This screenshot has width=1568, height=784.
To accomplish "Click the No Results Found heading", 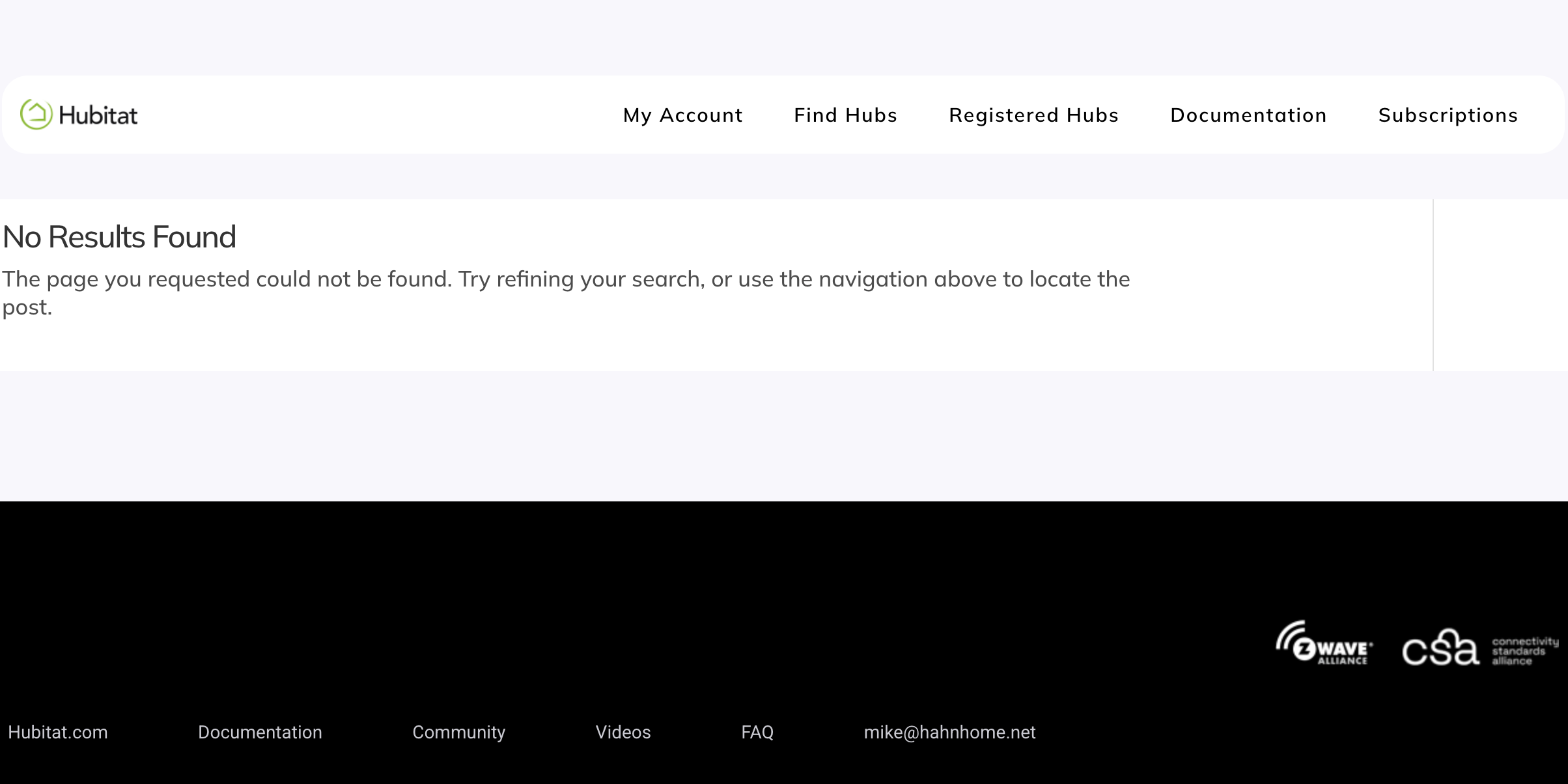I will [x=119, y=237].
